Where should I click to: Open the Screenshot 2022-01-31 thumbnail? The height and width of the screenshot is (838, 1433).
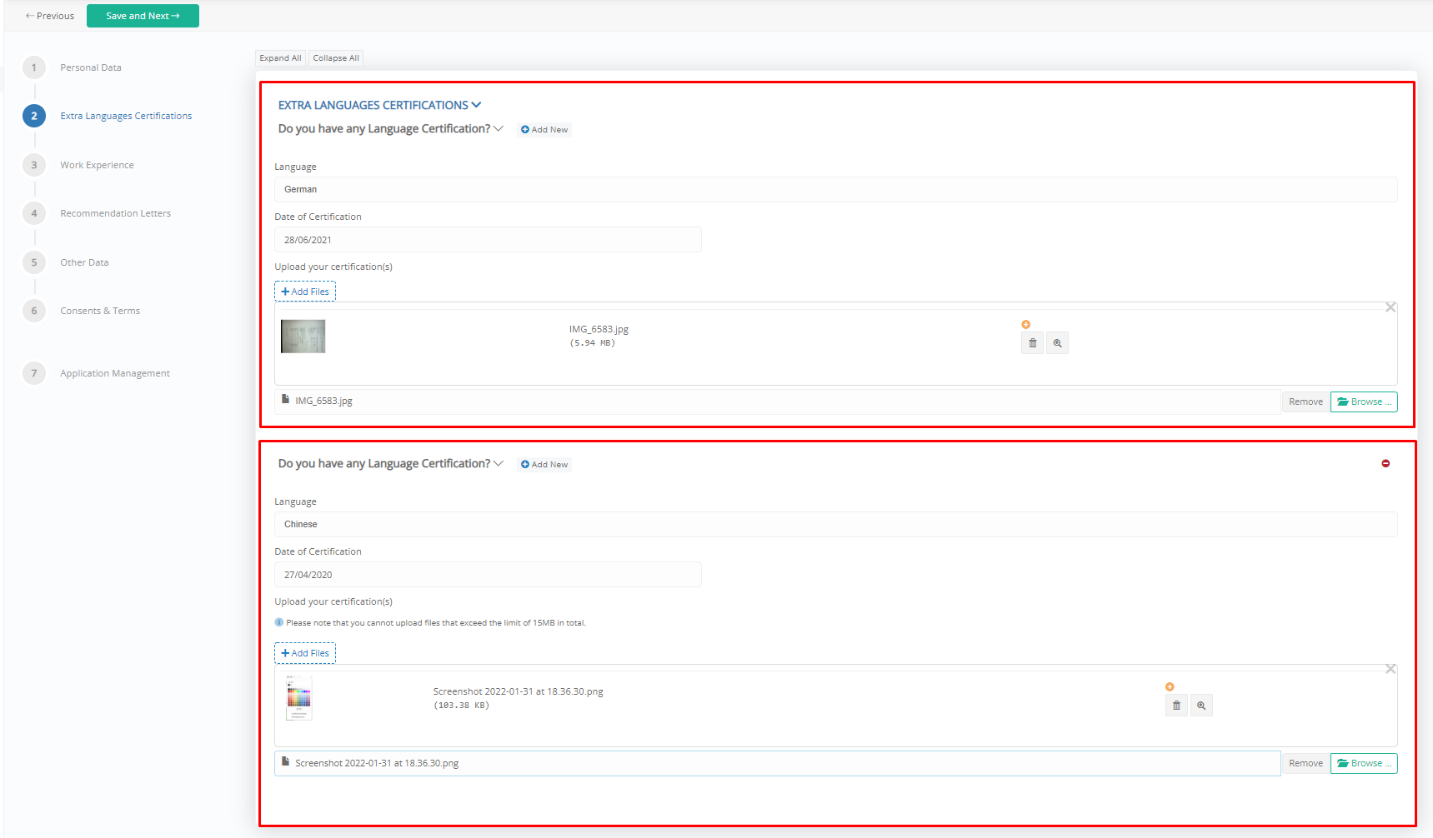[x=299, y=698]
